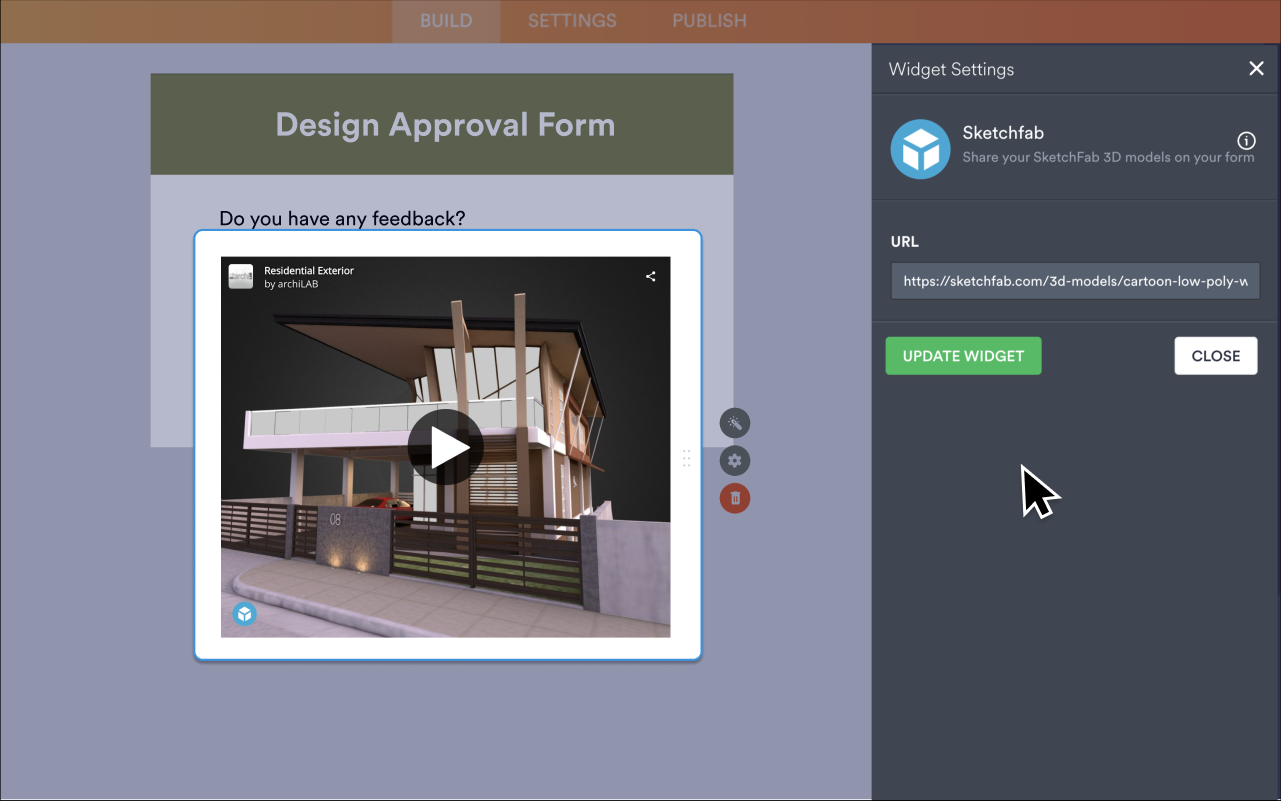Image resolution: width=1281 pixels, height=801 pixels.
Task: Click the UPDATE WIDGET button
Action: click(x=962, y=355)
